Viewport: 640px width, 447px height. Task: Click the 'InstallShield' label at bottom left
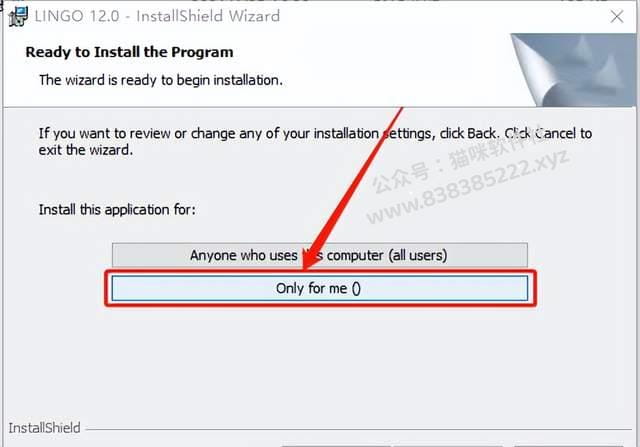(x=44, y=428)
